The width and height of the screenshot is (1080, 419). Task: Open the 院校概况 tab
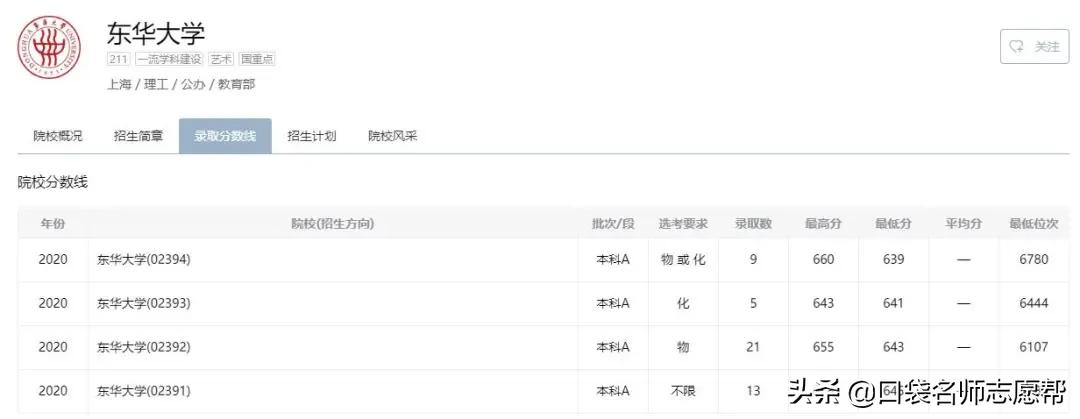pyautogui.click(x=58, y=136)
